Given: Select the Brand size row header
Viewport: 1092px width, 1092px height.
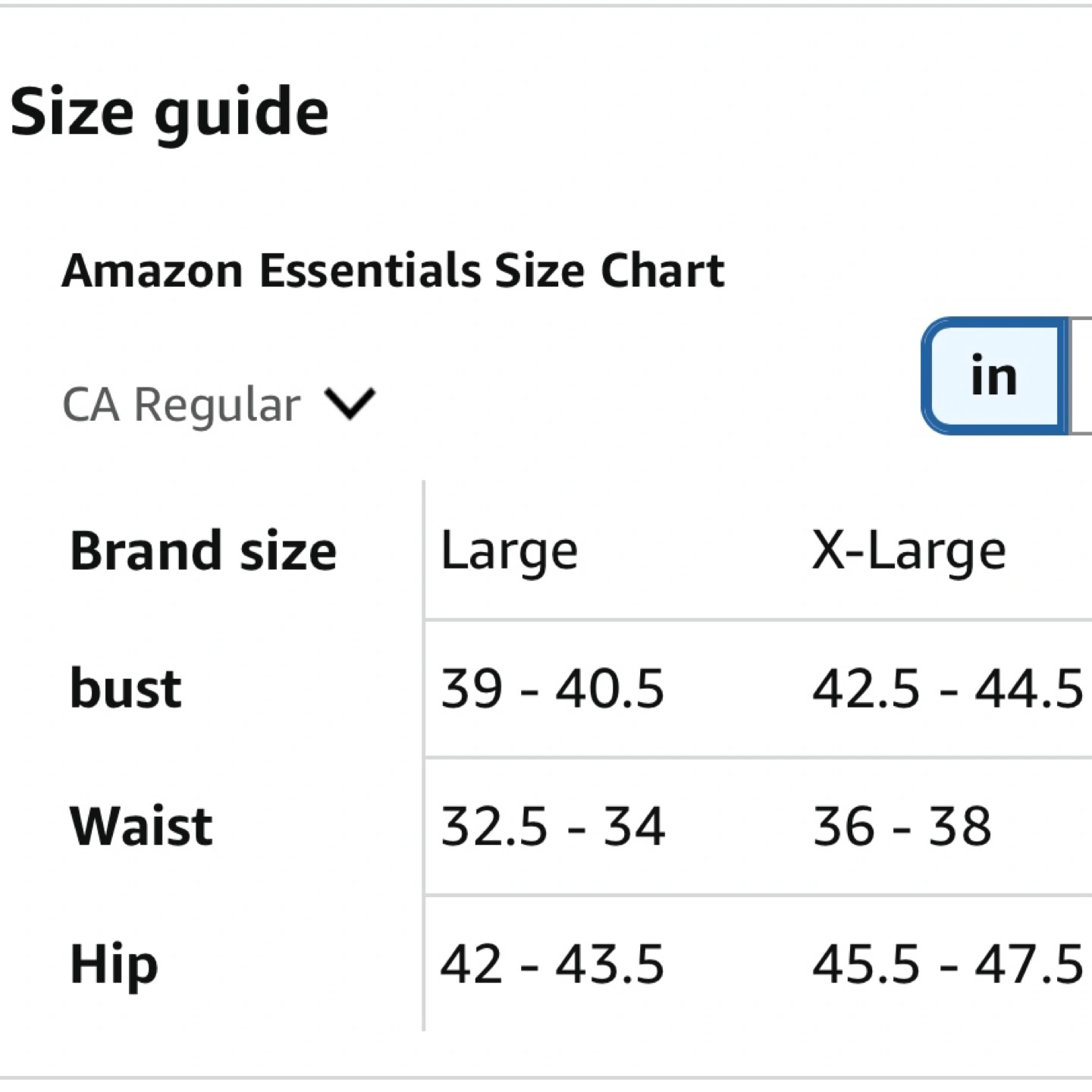Looking at the screenshot, I should [203, 551].
